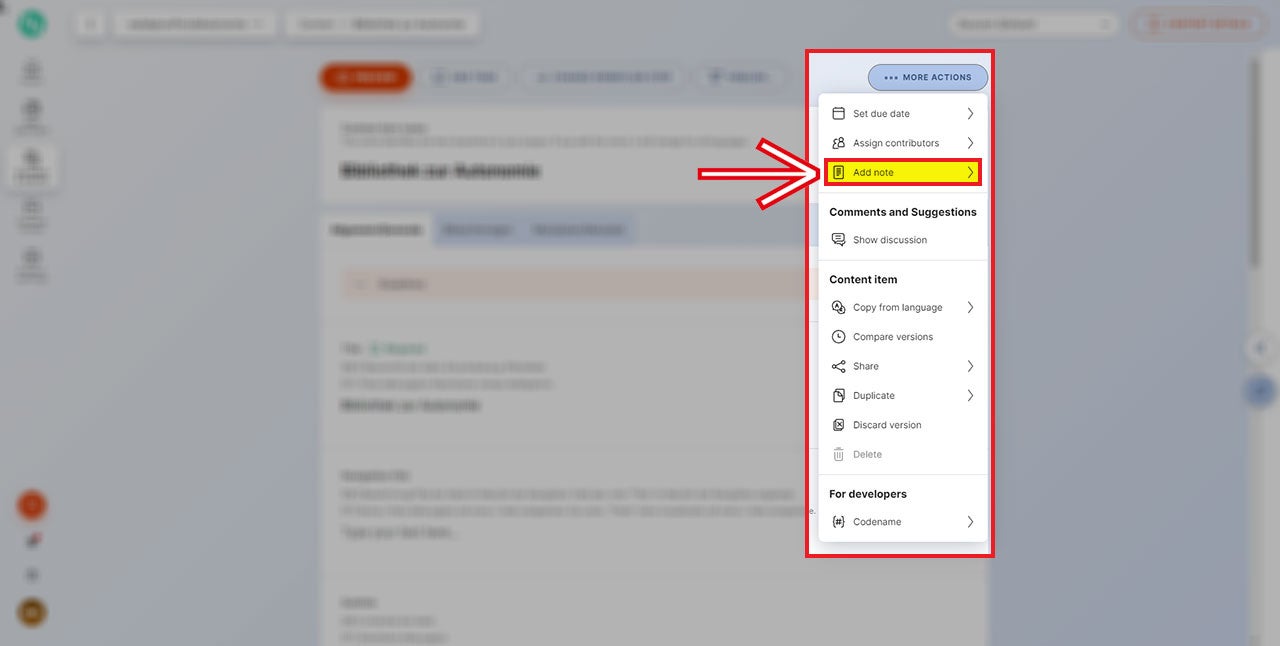The height and width of the screenshot is (646, 1280).
Task: Click the Discard version icon
Action: tap(838, 425)
